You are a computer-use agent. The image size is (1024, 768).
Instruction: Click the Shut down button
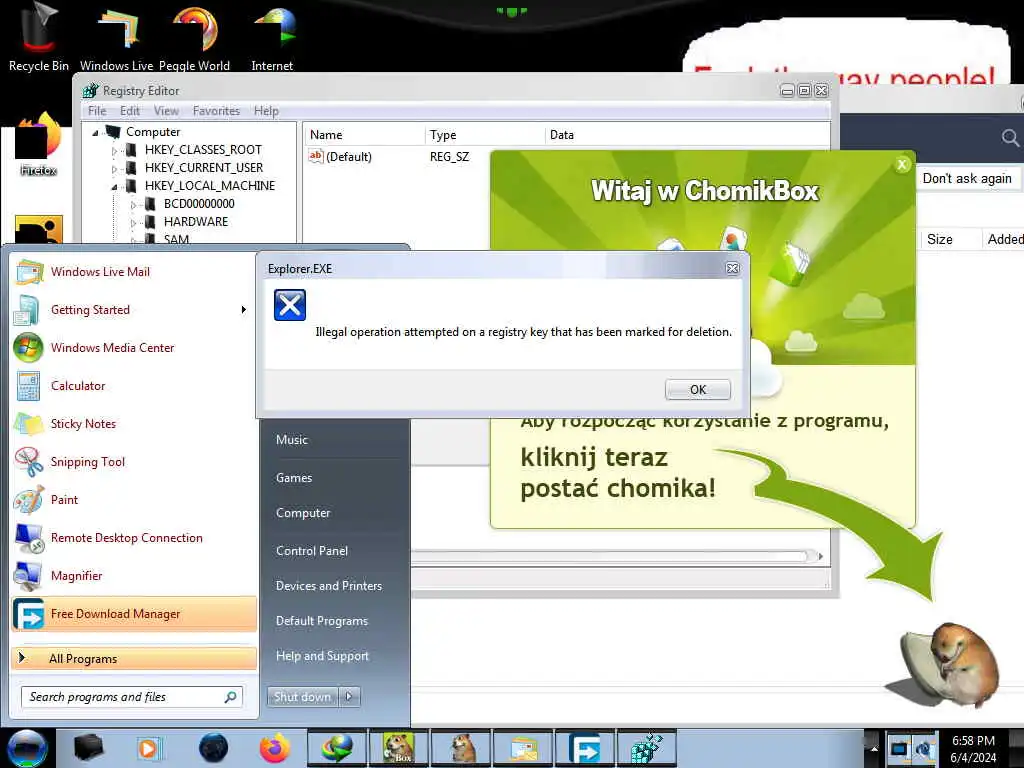[303, 697]
